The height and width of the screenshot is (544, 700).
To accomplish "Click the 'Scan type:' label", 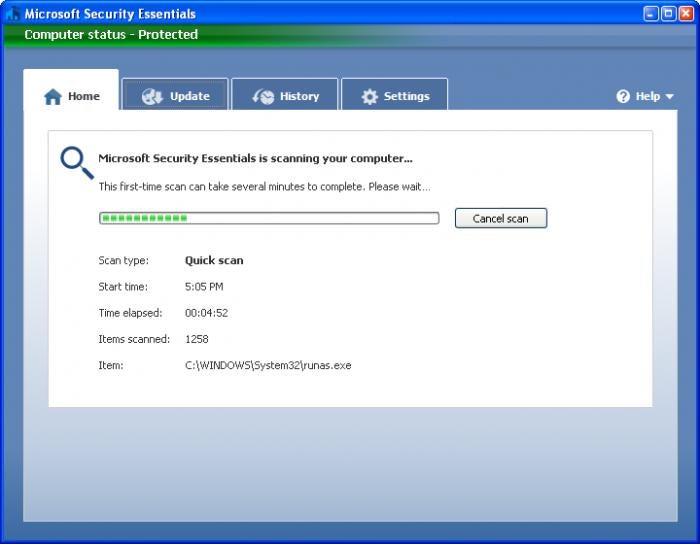I will [x=124, y=260].
